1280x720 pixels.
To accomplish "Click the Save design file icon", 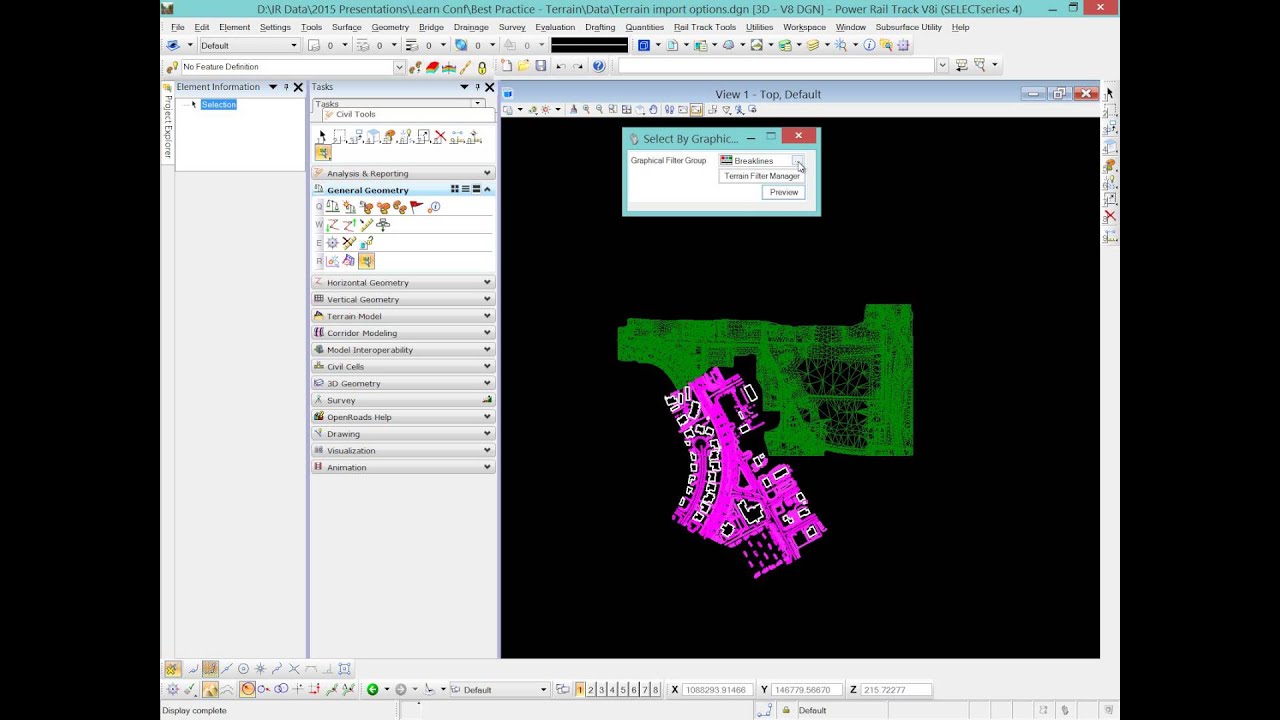I will 541,66.
